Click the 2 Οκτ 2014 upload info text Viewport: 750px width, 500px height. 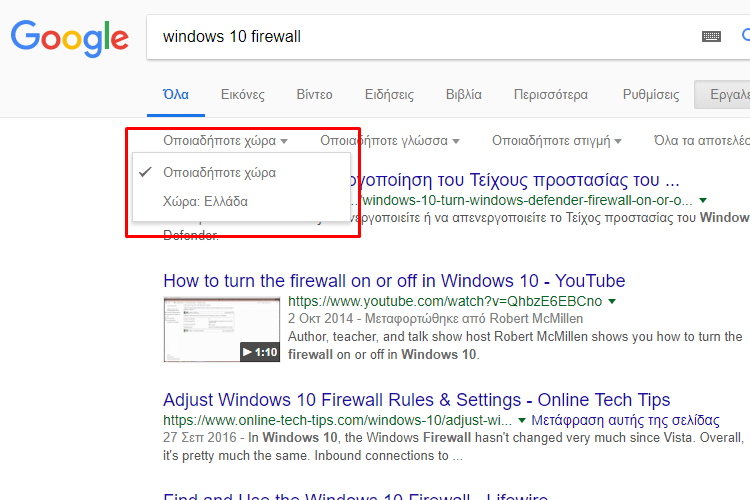[x=435, y=319]
